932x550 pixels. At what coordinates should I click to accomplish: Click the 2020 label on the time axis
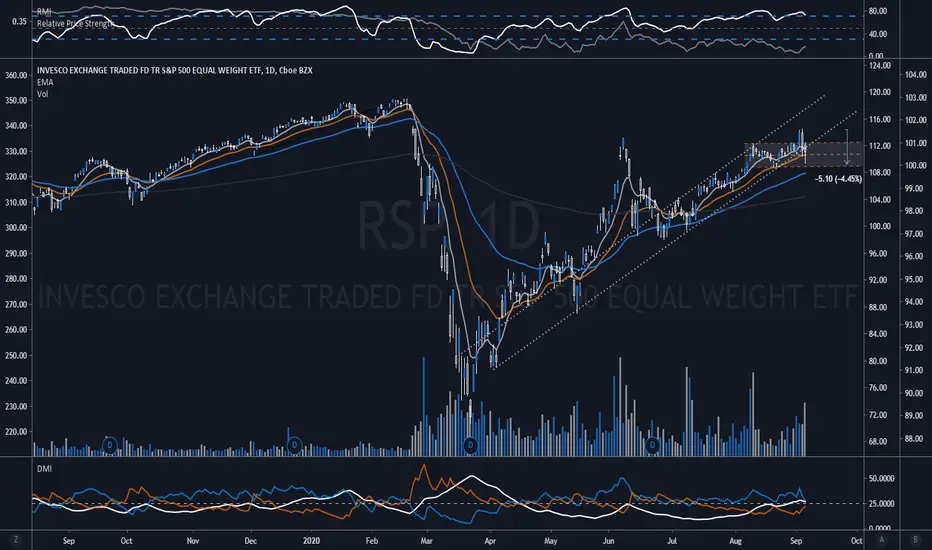311,540
